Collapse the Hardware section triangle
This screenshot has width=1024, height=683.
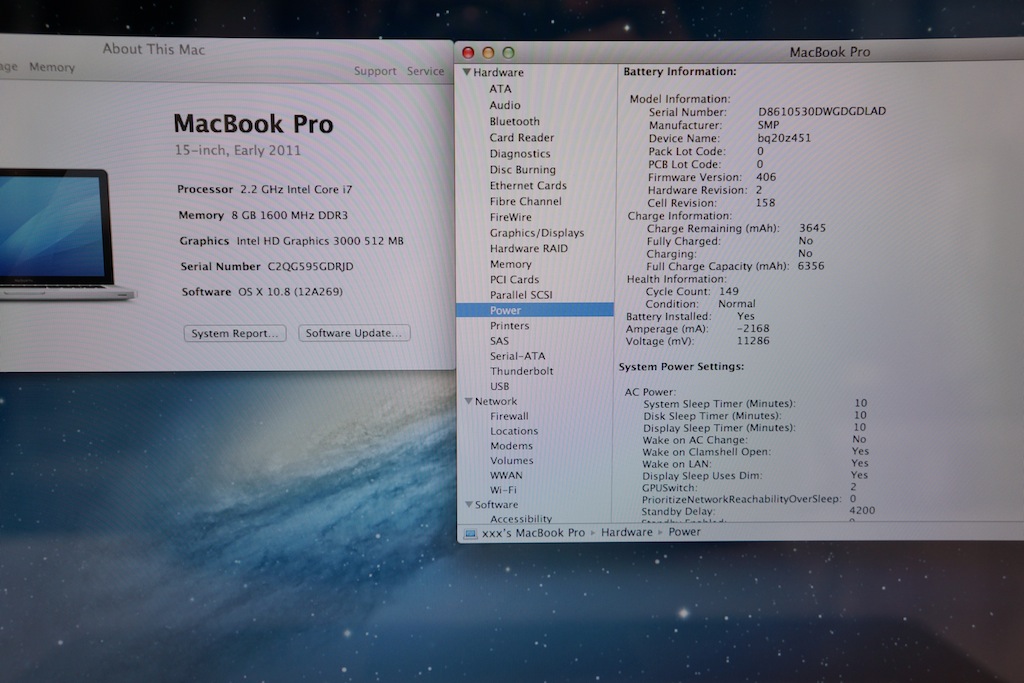(x=466, y=72)
